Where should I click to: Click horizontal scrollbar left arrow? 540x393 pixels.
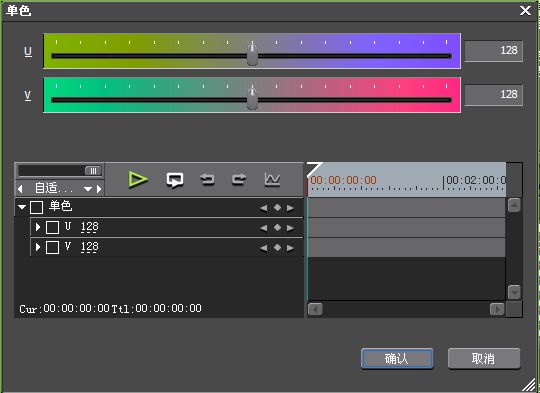[315, 309]
